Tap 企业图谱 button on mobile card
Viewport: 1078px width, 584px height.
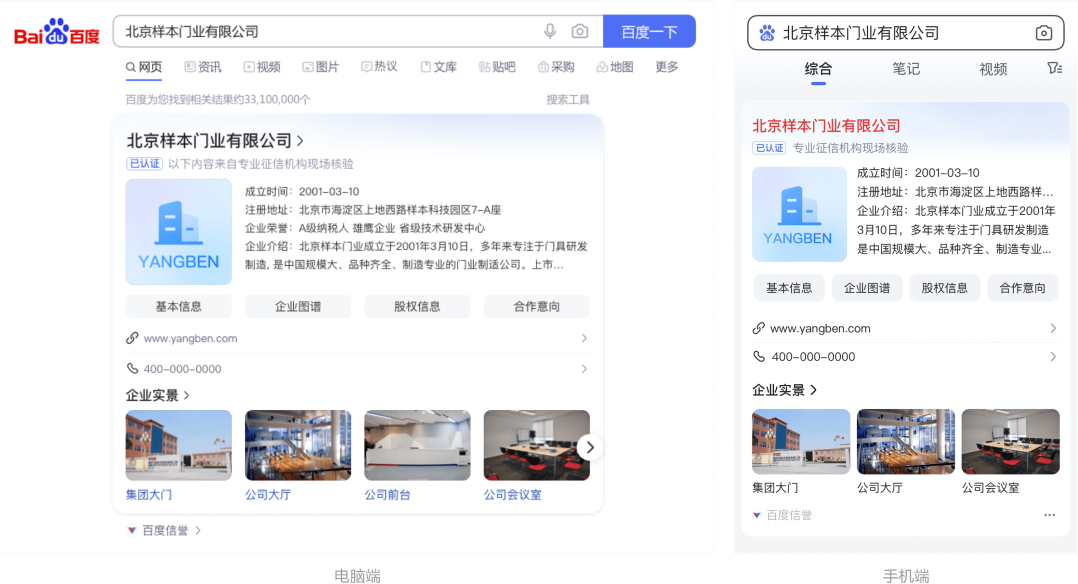(867, 288)
